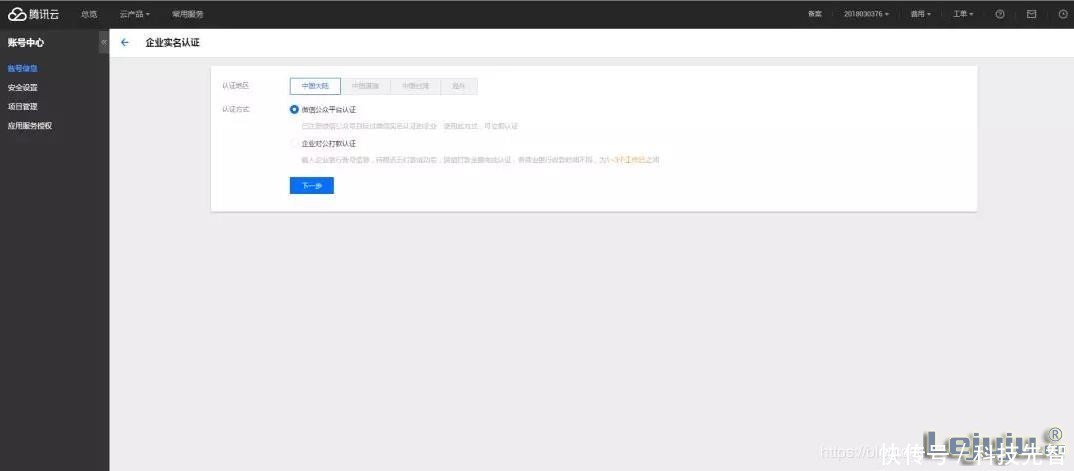Click the Tencent Cloud logo

33,14
